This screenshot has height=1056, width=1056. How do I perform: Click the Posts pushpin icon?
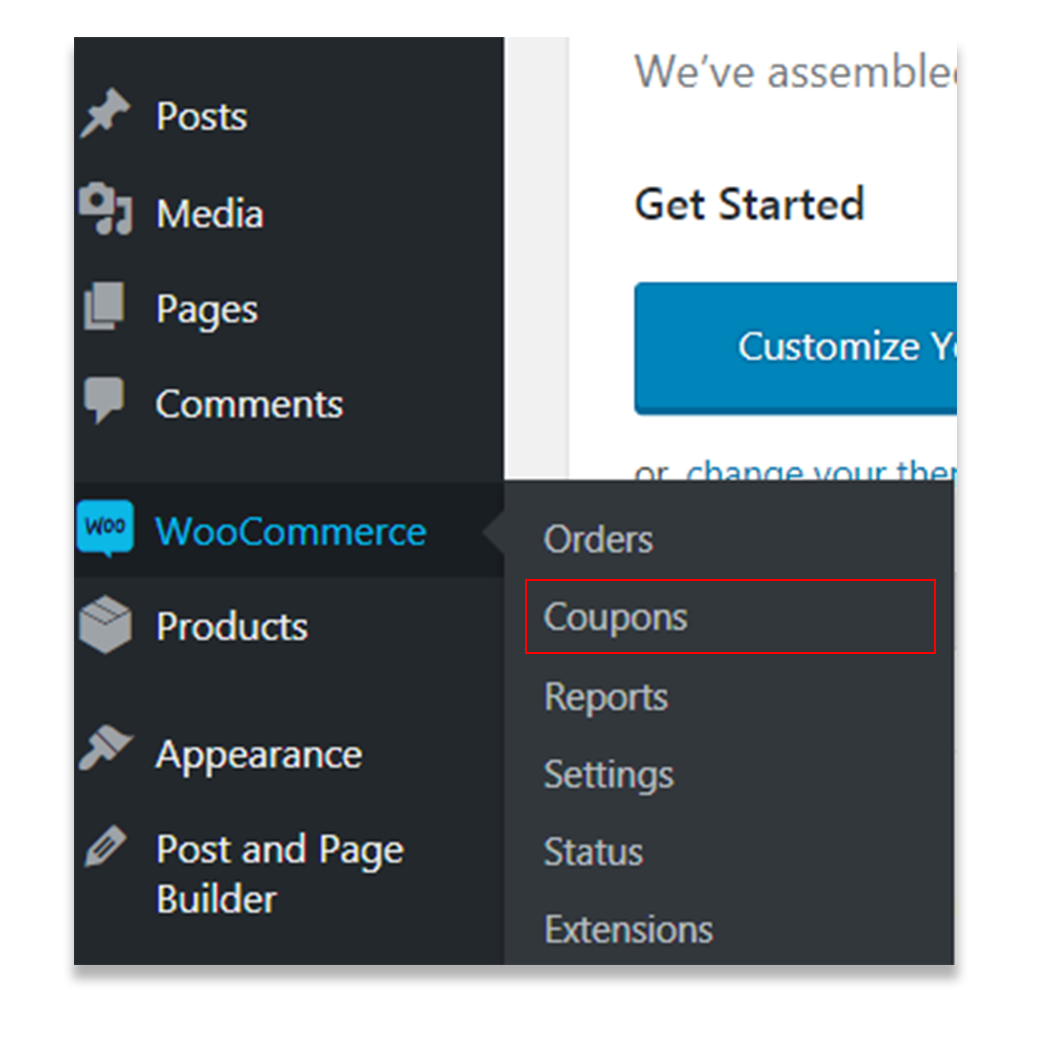(x=105, y=113)
